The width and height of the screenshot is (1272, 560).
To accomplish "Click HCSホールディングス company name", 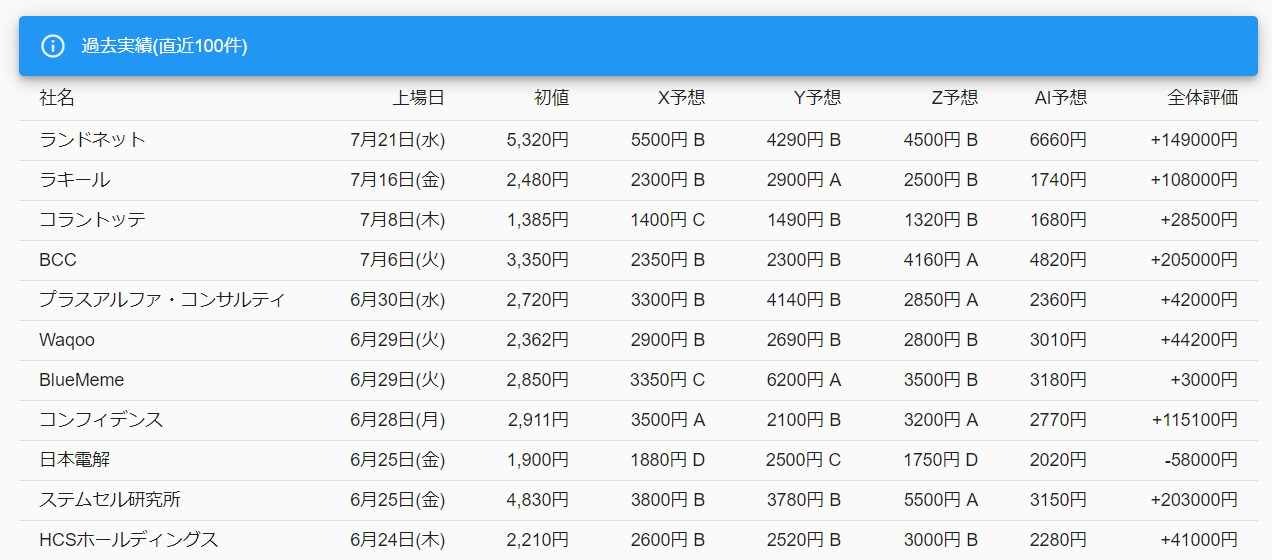I will pos(128,540).
